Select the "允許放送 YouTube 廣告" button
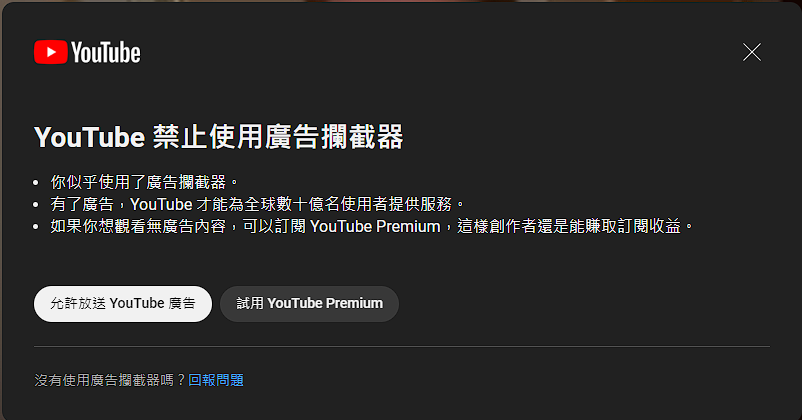This screenshot has width=802, height=420. pyautogui.click(x=123, y=304)
